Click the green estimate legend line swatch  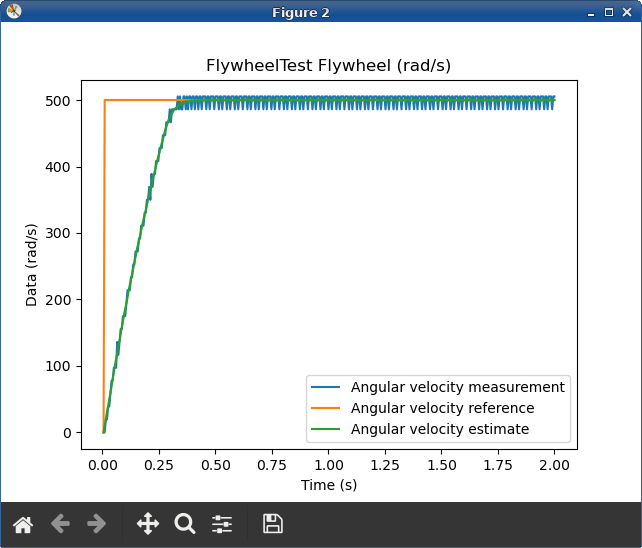pos(326,429)
